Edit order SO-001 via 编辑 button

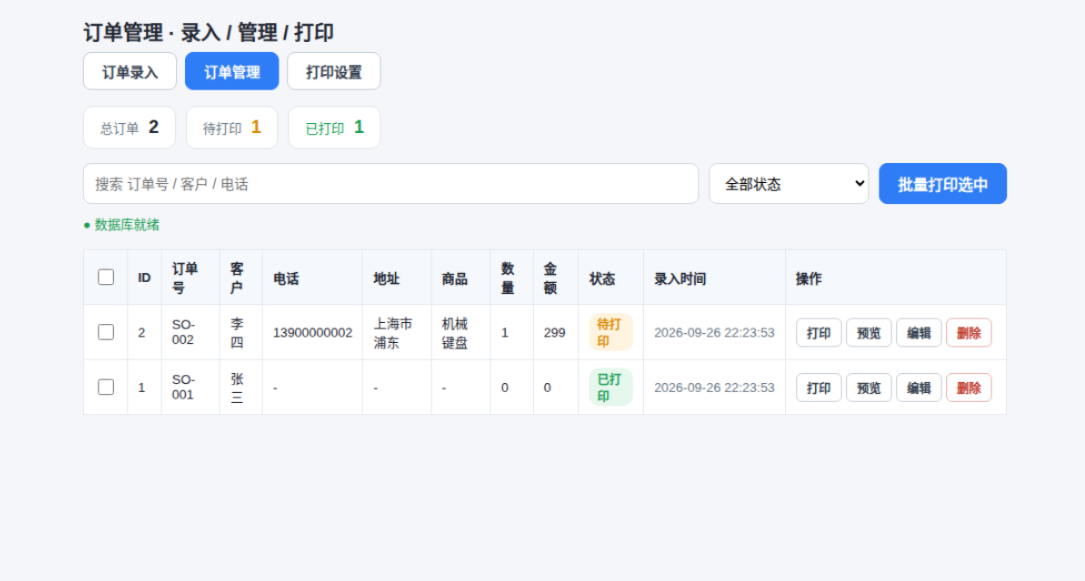click(919, 388)
